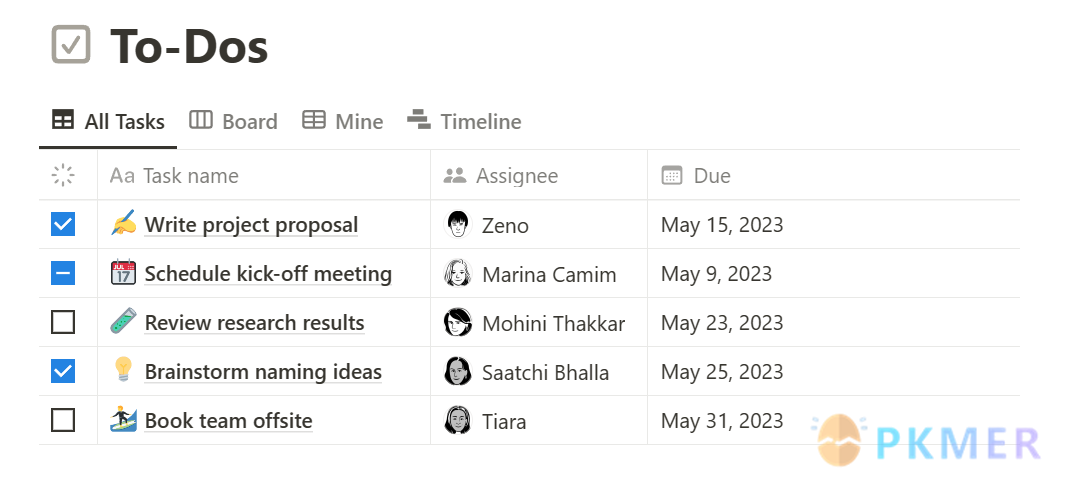Open the Assignee column header menu
This screenshot has height=497, width=1065.
point(539,175)
